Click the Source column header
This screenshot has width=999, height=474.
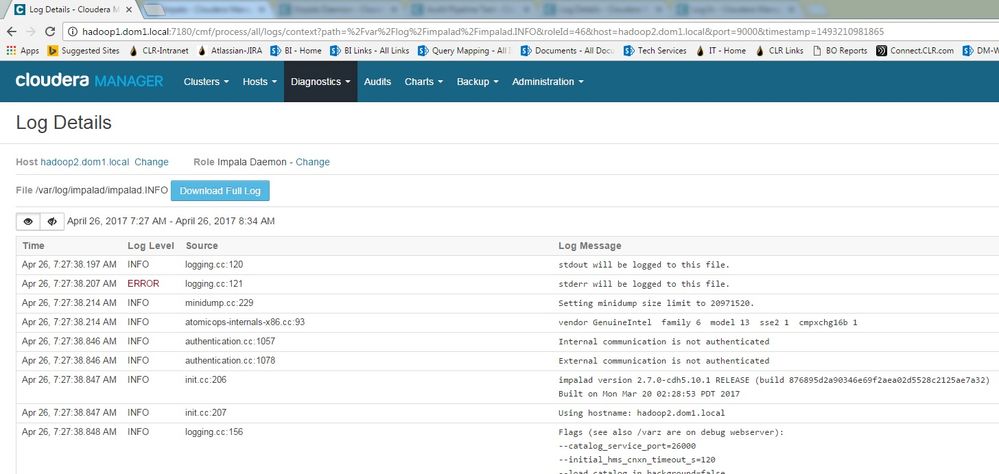(201, 245)
